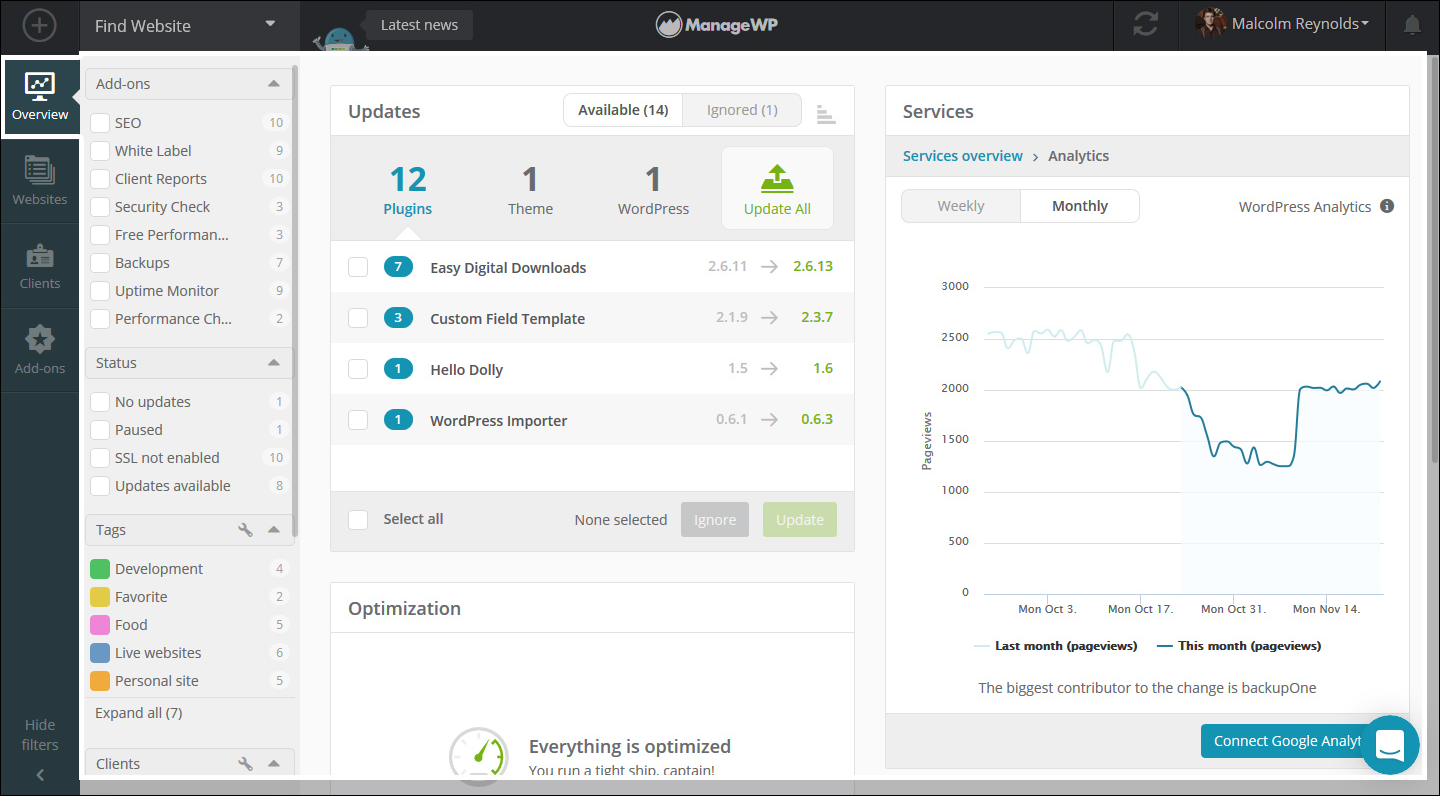
Task: Toggle the Select all checkbox
Action: point(358,519)
